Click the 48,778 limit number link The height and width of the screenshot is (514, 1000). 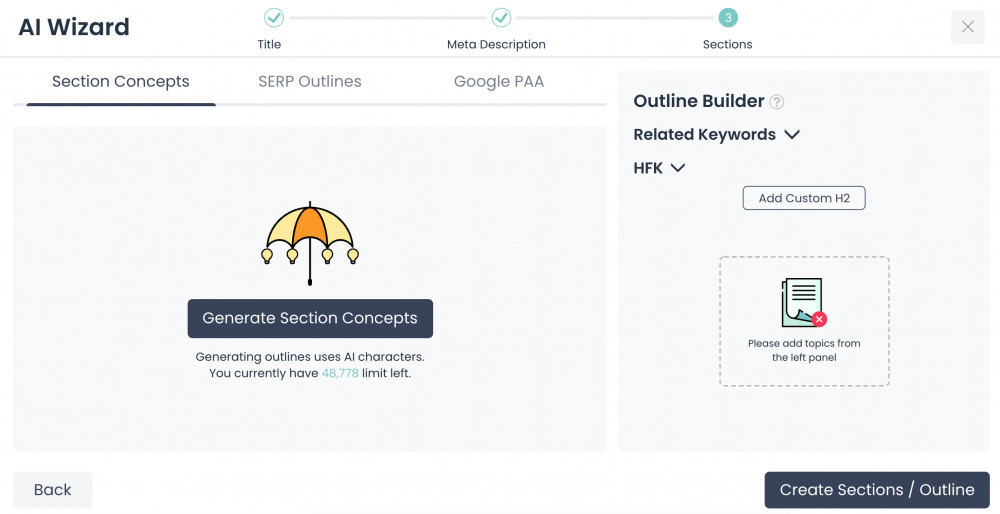(x=340, y=373)
